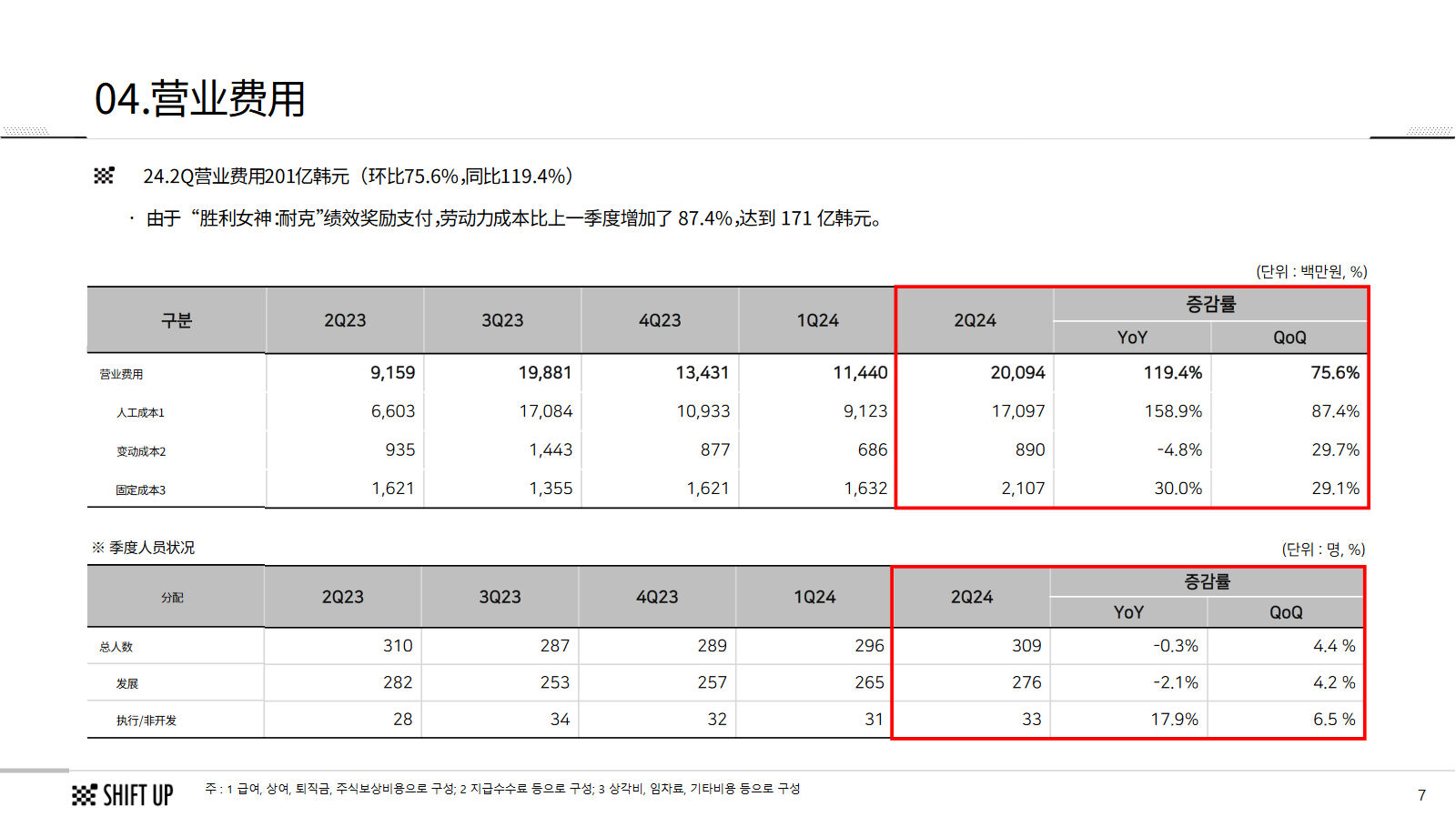Click the 4.2 % cell
This screenshot has height=817, width=1456.
[1334, 681]
